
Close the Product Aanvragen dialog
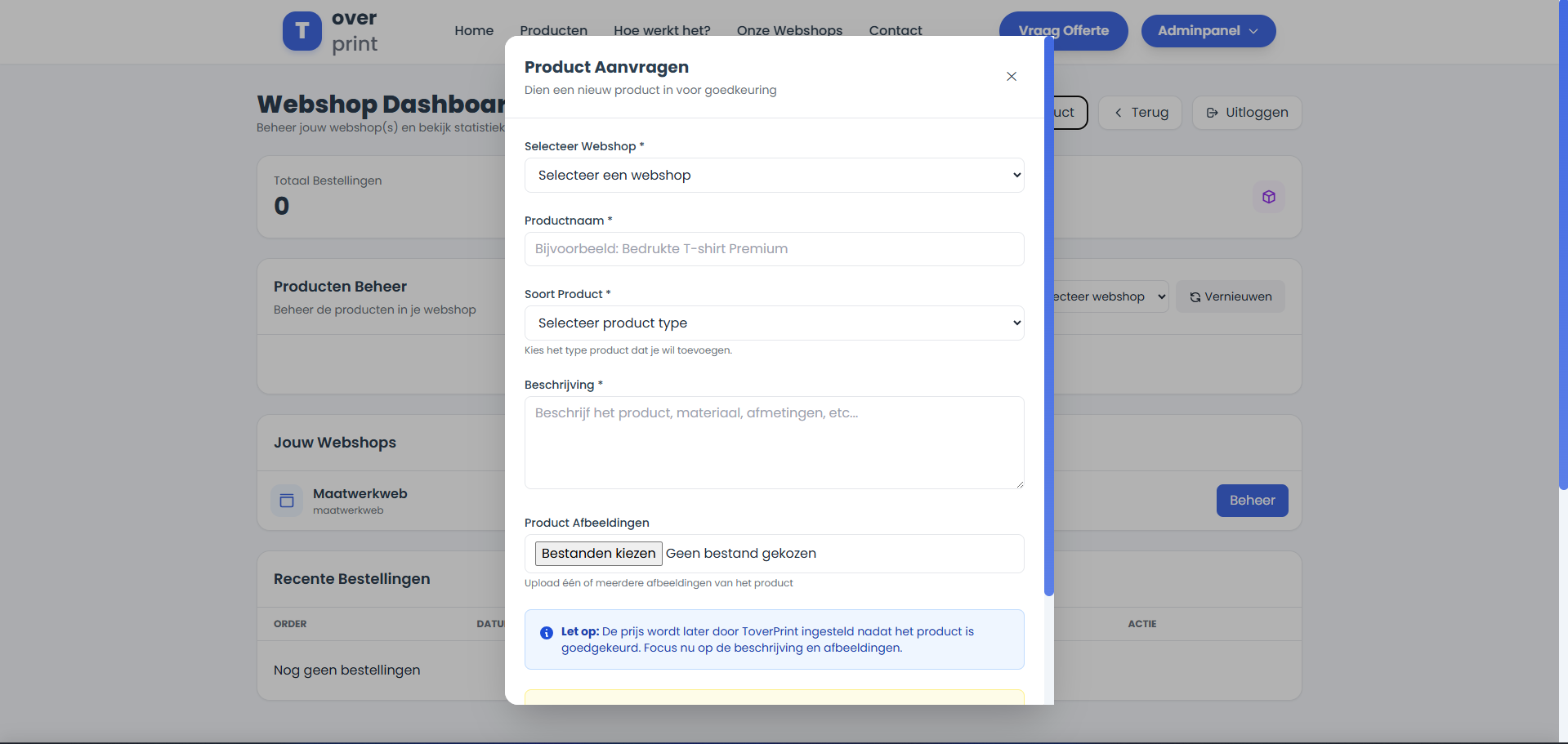tap(1011, 77)
